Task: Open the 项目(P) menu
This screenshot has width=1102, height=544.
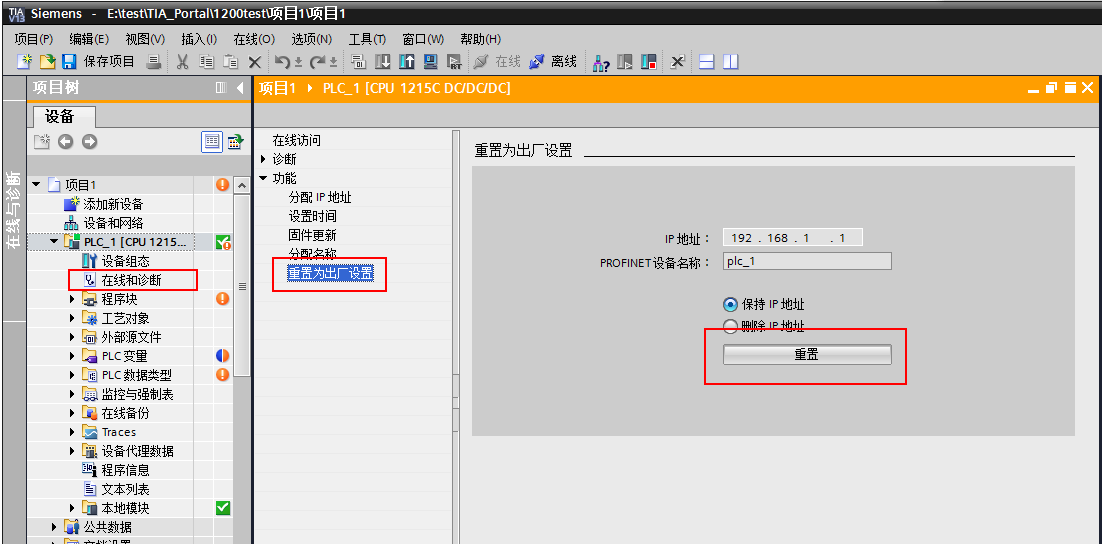Action: click(34, 39)
